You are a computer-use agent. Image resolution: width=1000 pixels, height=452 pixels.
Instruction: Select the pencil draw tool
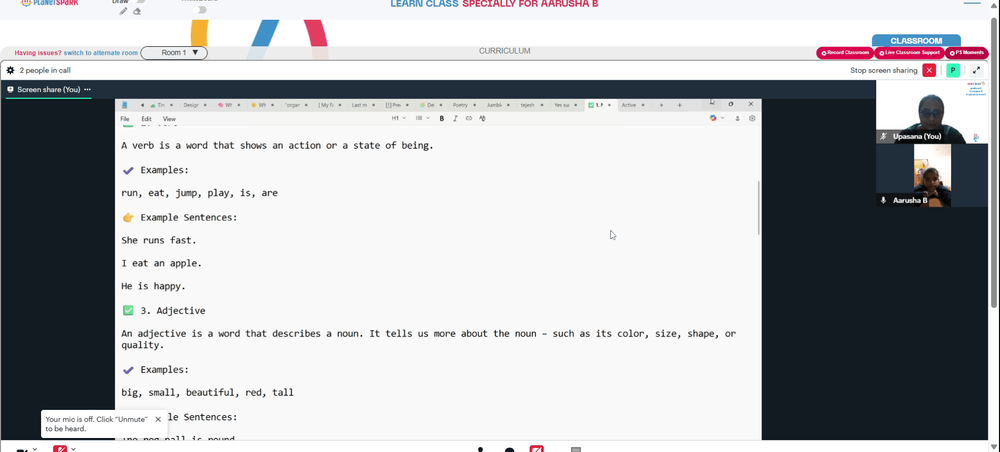click(124, 11)
